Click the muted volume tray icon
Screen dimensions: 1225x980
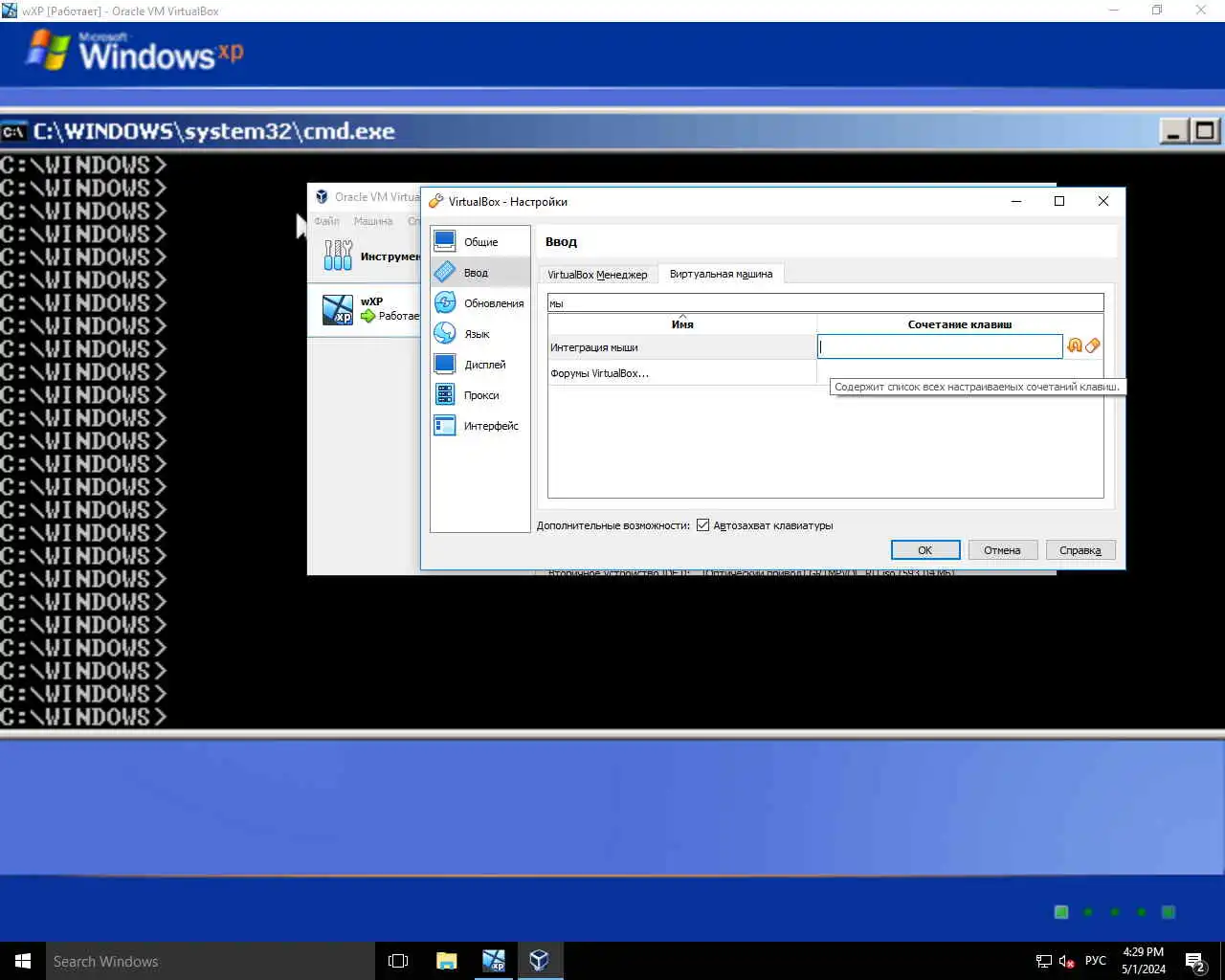(1067, 961)
